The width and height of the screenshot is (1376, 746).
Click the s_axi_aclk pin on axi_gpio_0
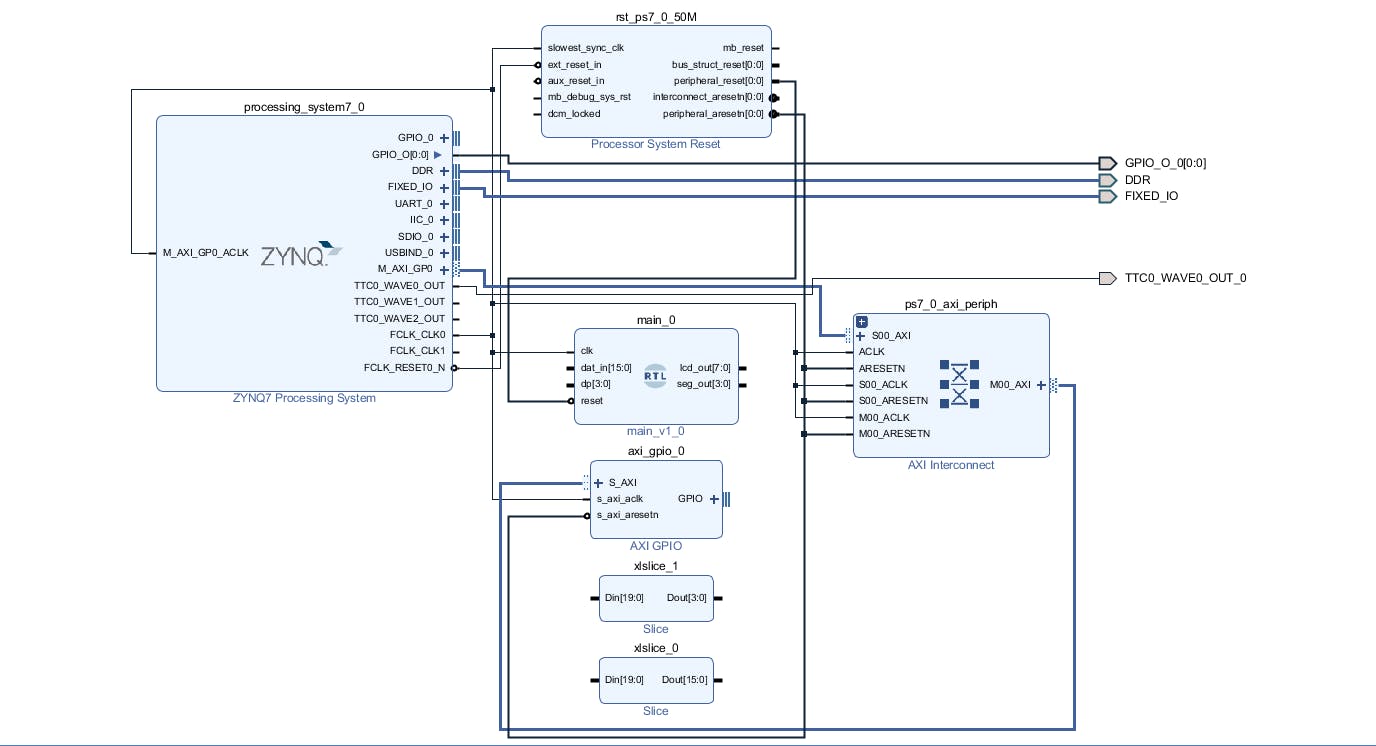point(619,499)
